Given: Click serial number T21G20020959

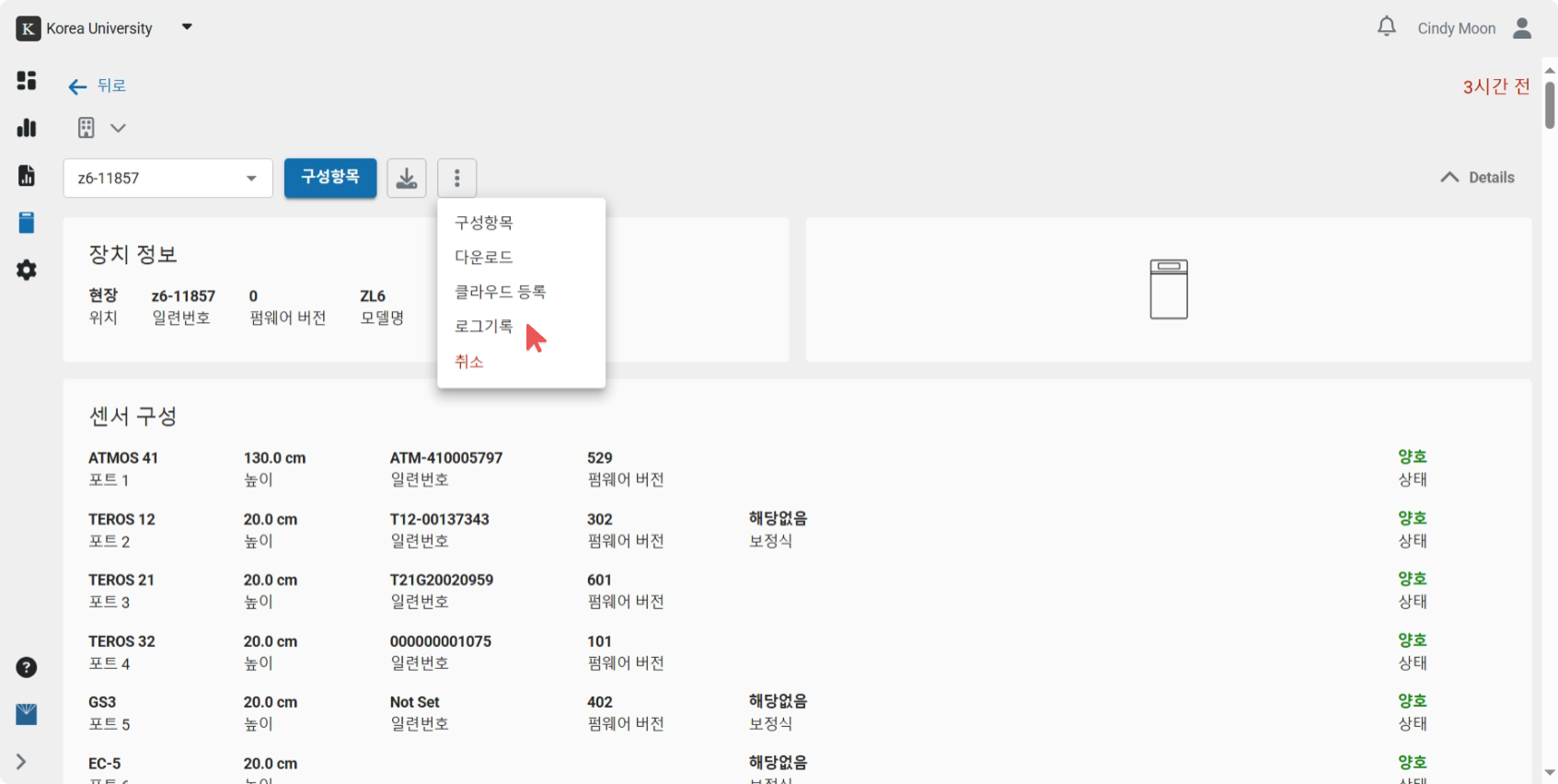Looking at the screenshot, I should (442, 580).
